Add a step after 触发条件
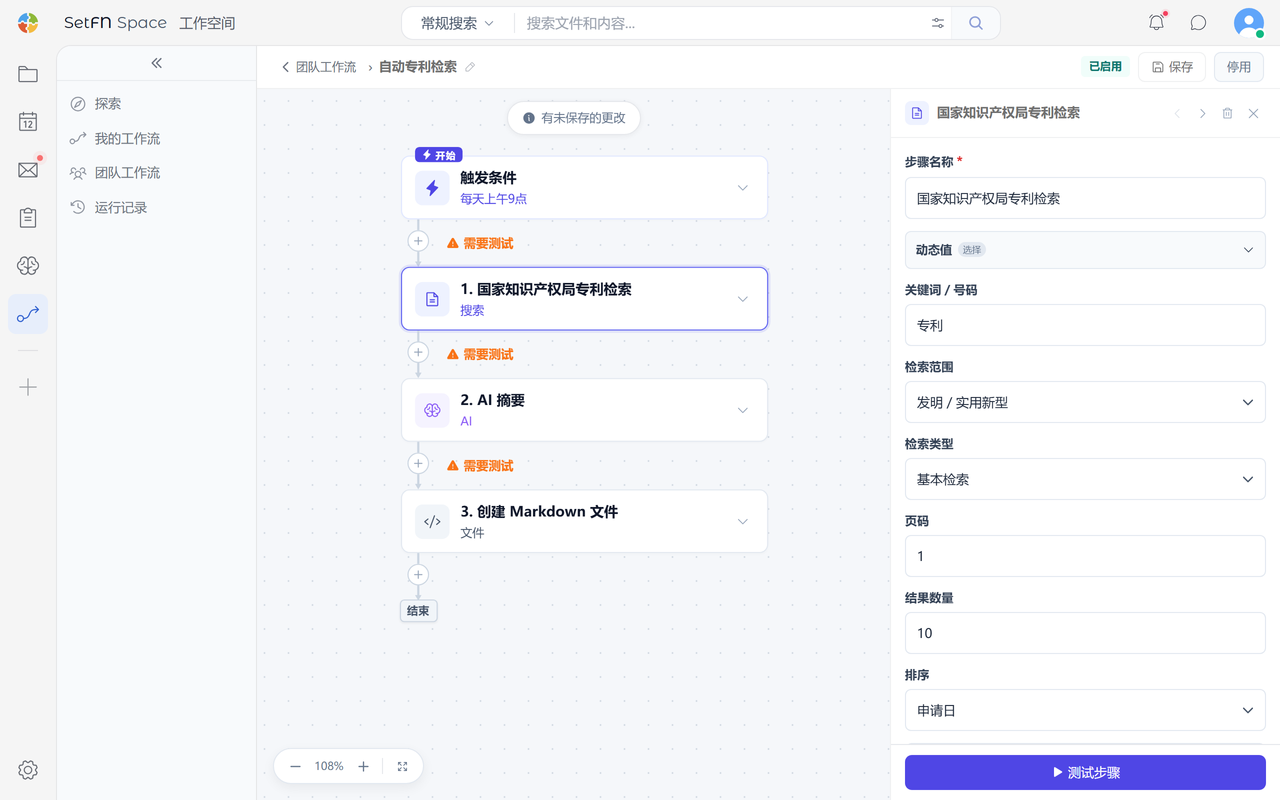Viewport: 1280px width, 800px height. pos(418,241)
